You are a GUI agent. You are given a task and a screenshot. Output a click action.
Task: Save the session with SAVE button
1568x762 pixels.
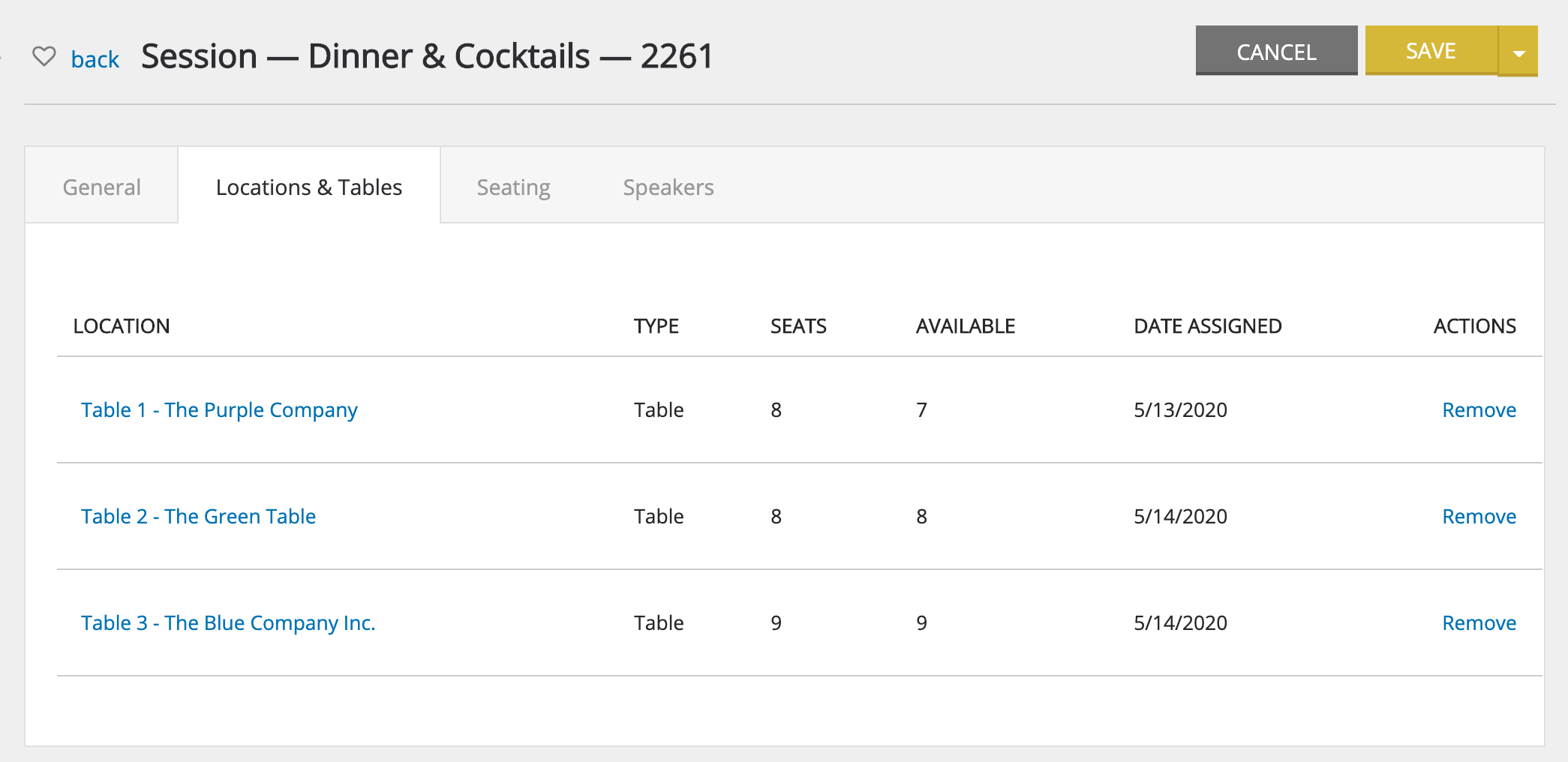(x=1431, y=51)
